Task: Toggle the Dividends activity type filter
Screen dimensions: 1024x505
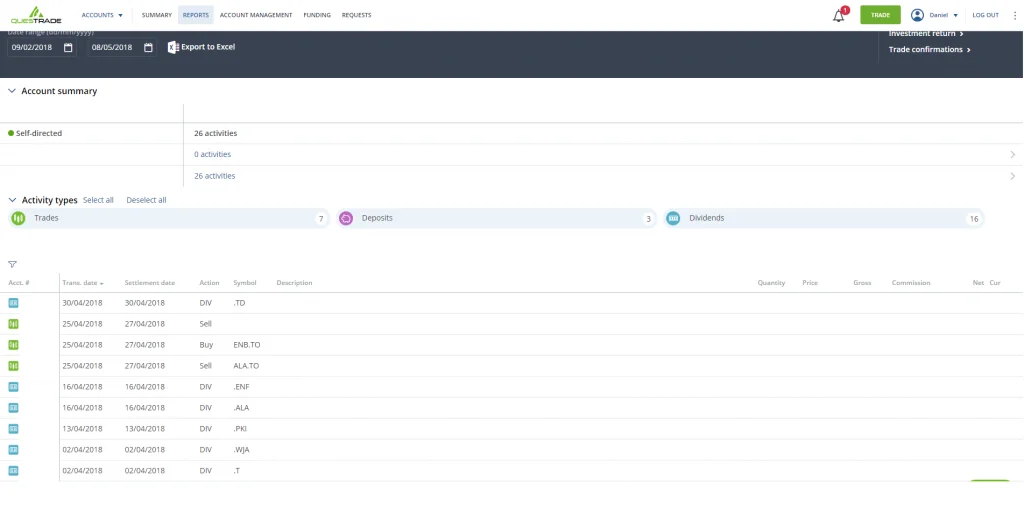Action: coord(824,218)
